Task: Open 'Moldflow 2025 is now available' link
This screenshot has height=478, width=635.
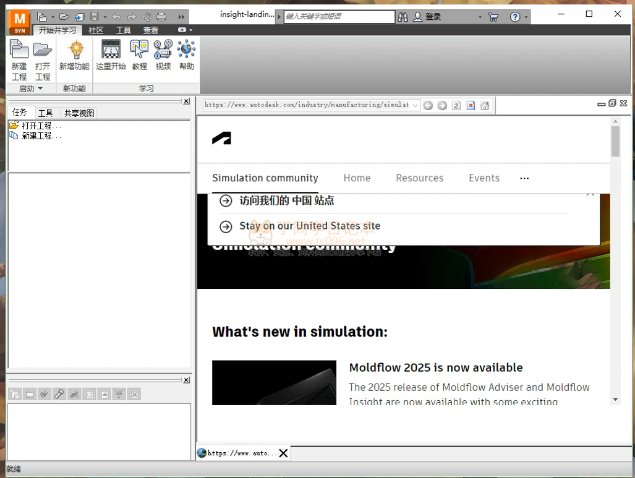Action: tap(435, 367)
